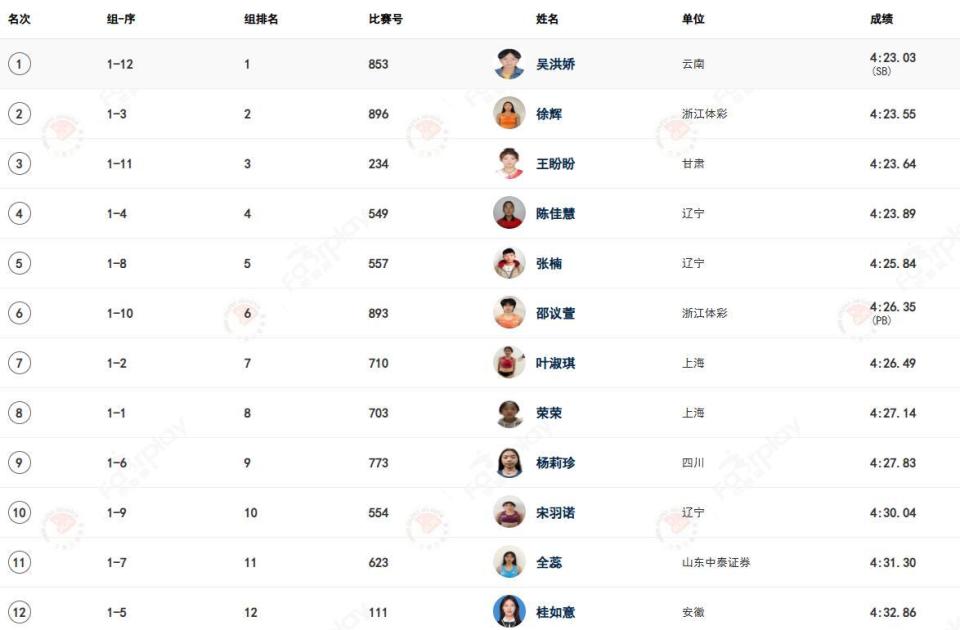Image resolution: width=960 pixels, height=630 pixels.
Task: View 王盼盼's avatar image
Action: [x=509, y=163]
